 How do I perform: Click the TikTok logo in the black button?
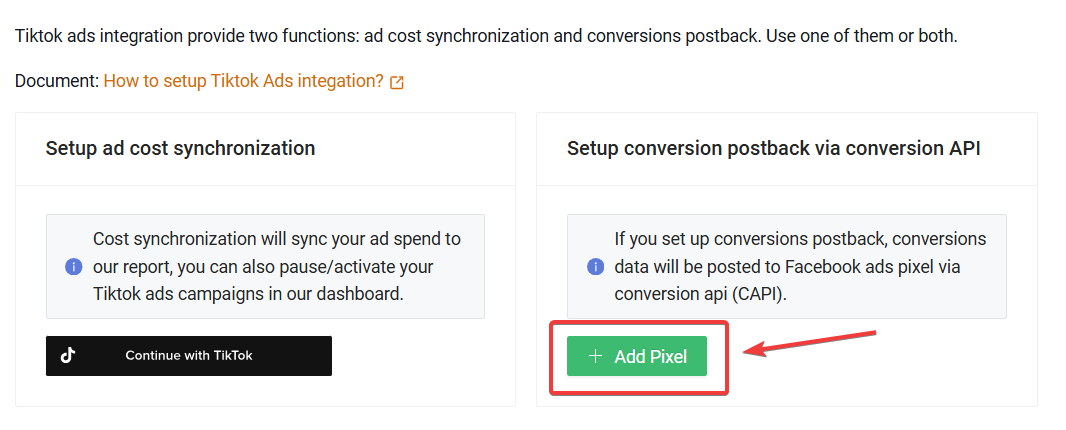tap(68, 355)
